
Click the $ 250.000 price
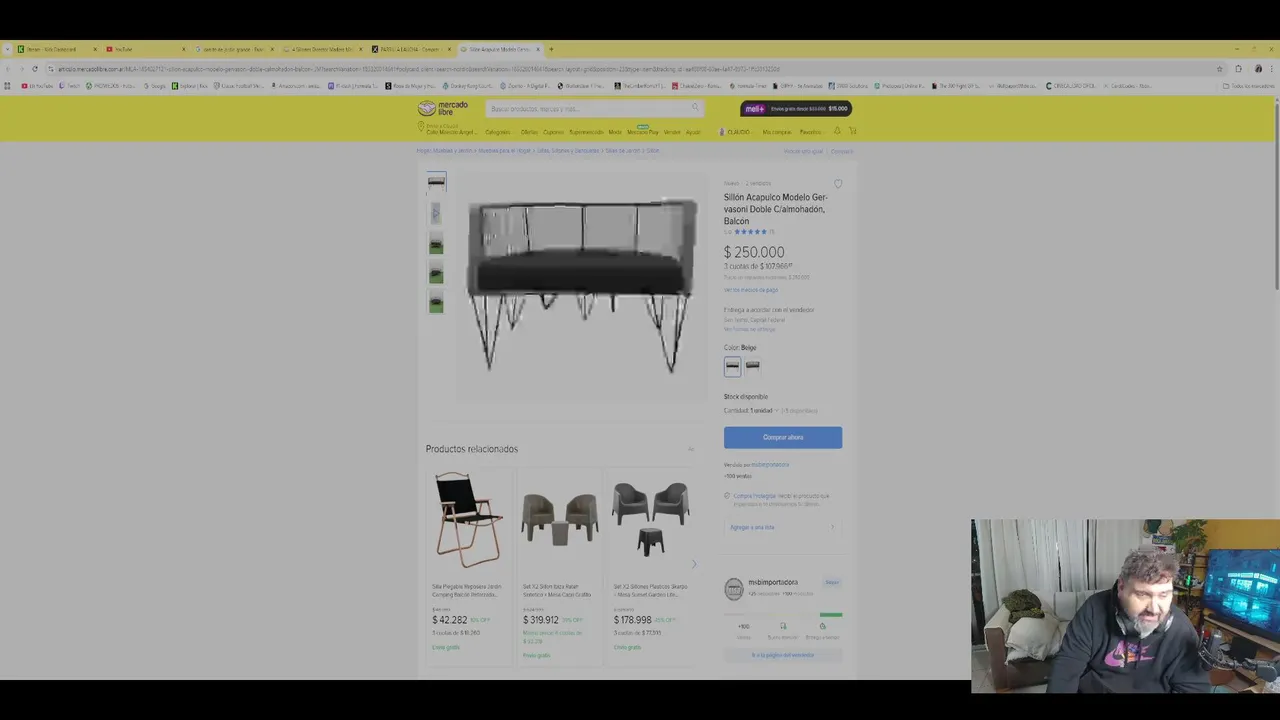click(x=754, y=252)
